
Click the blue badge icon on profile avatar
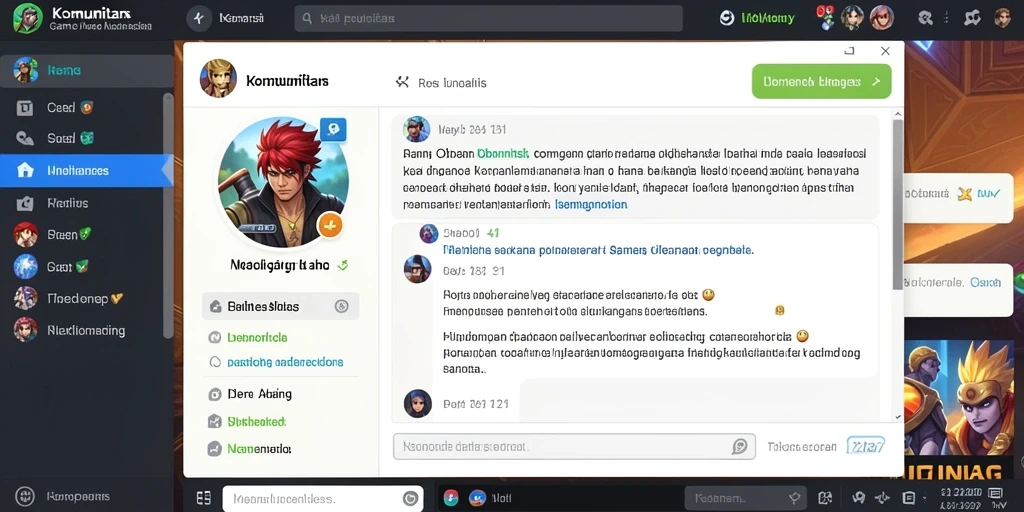coord(333,129)
